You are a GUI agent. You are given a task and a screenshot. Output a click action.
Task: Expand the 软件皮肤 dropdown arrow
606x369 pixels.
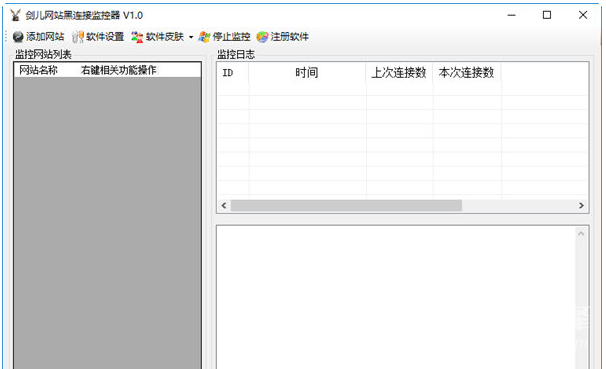coord(191,37)
